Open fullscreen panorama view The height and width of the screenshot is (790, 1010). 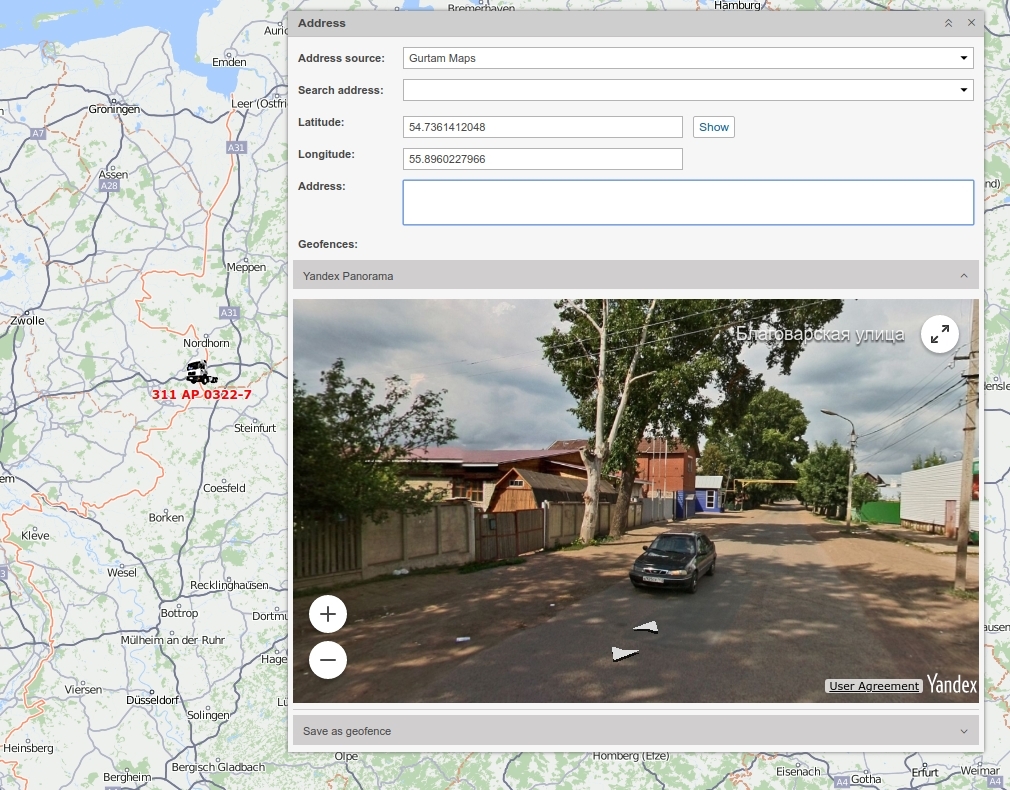coord(939,333)
